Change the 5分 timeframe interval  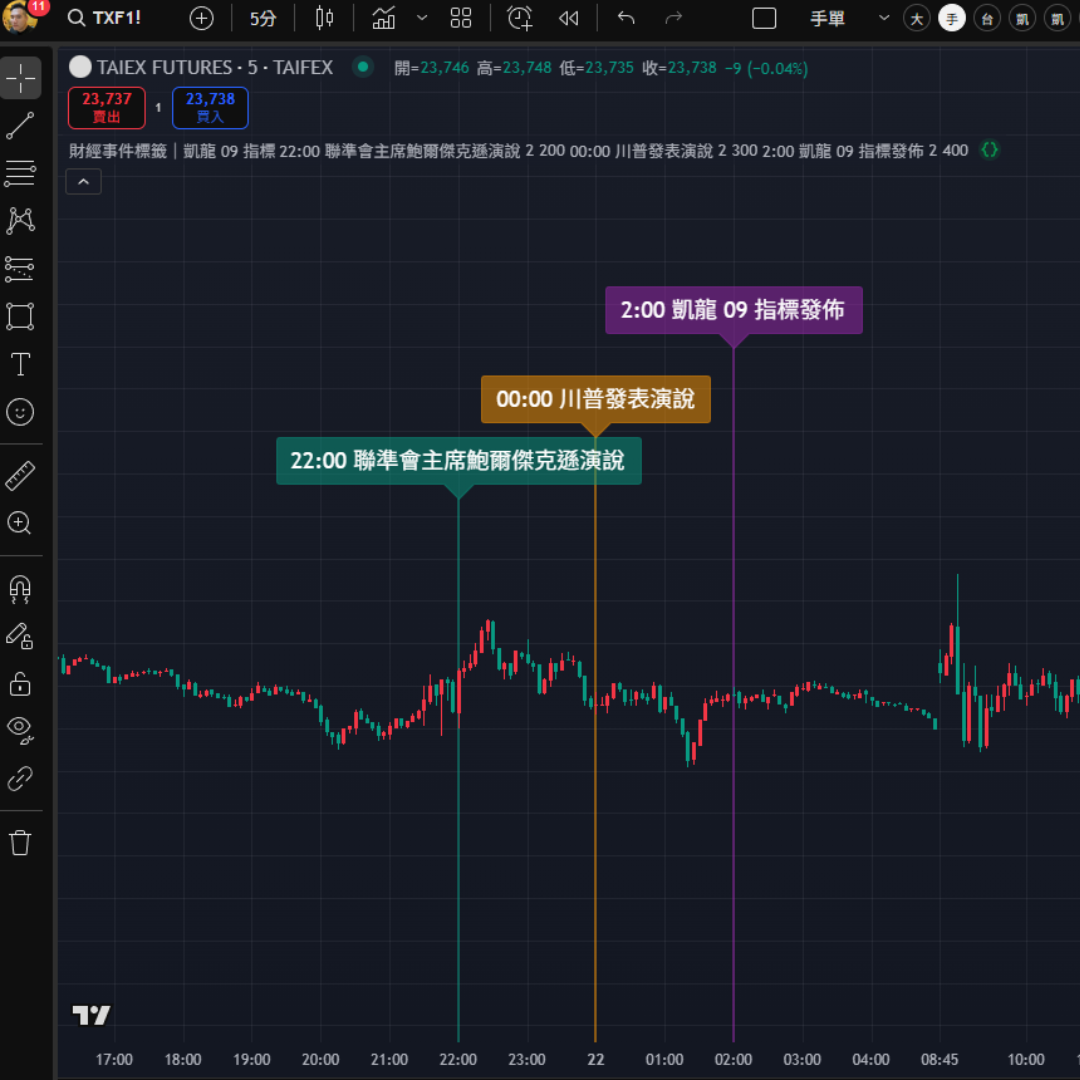click(263, 18)
